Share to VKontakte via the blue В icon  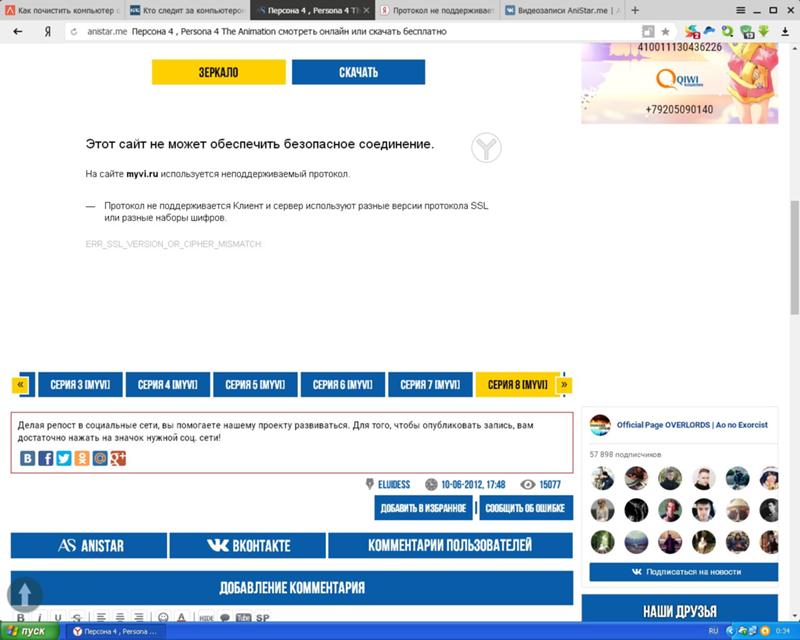(28, 458)
